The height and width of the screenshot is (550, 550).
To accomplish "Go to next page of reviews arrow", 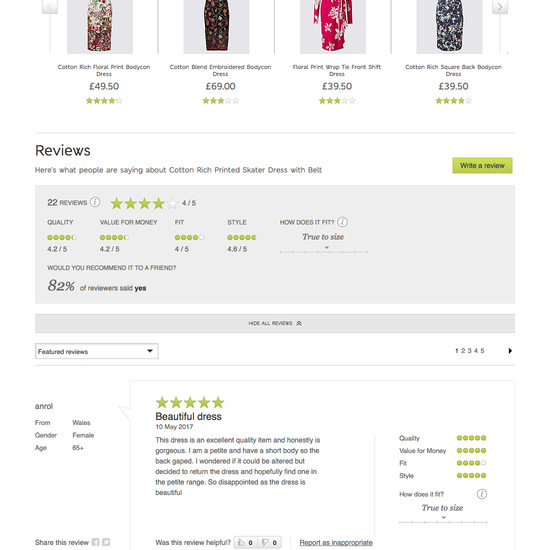I will (x=510, y=350).
